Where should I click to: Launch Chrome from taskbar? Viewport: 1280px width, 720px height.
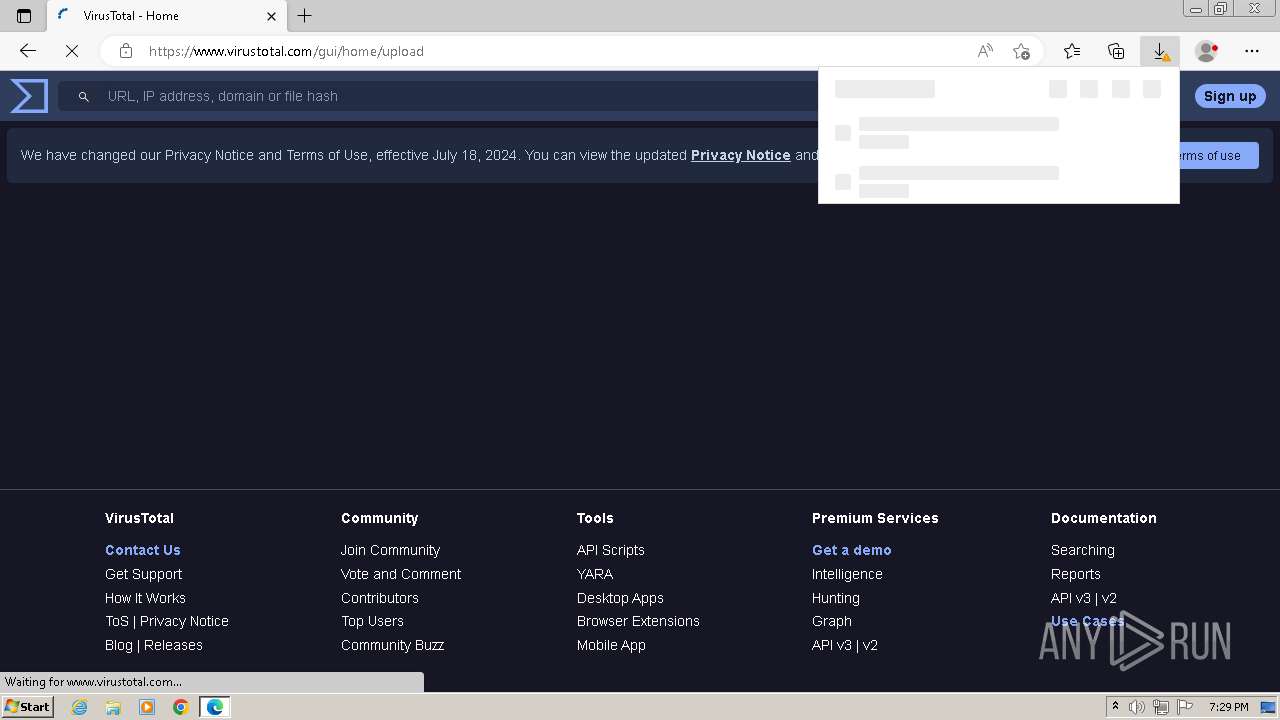tap(180, 707)
